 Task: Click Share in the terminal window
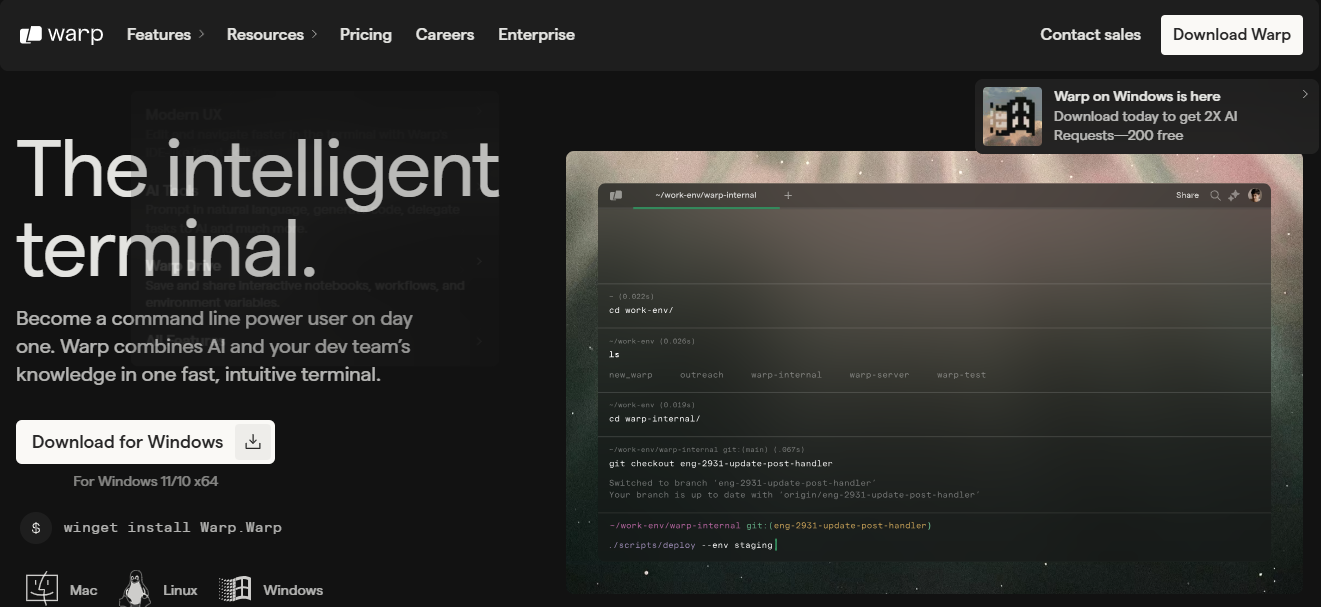click(1187, 195)
